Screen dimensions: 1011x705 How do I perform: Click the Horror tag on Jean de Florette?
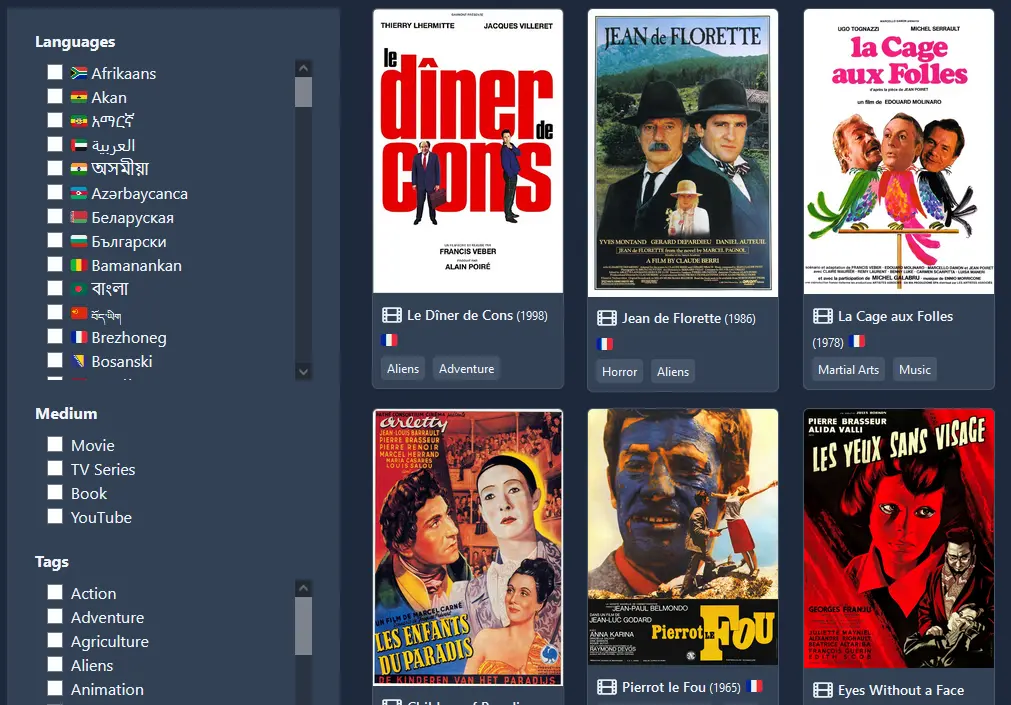click(x=620, y=372)
